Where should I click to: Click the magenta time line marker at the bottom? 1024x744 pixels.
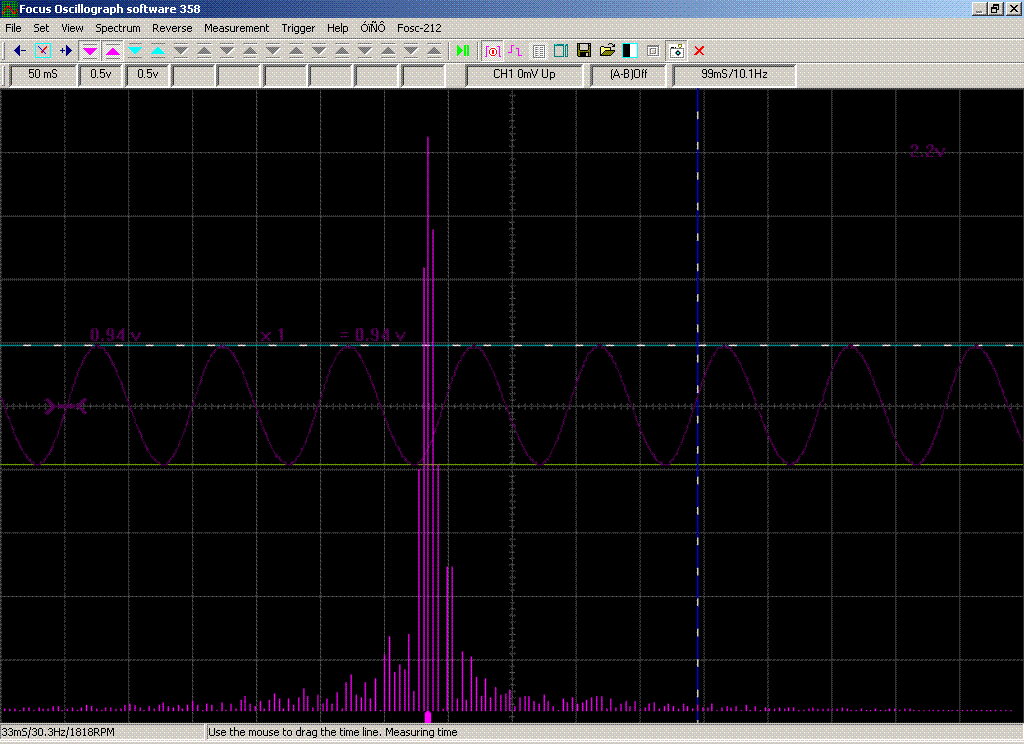click(x=428, y=716)
